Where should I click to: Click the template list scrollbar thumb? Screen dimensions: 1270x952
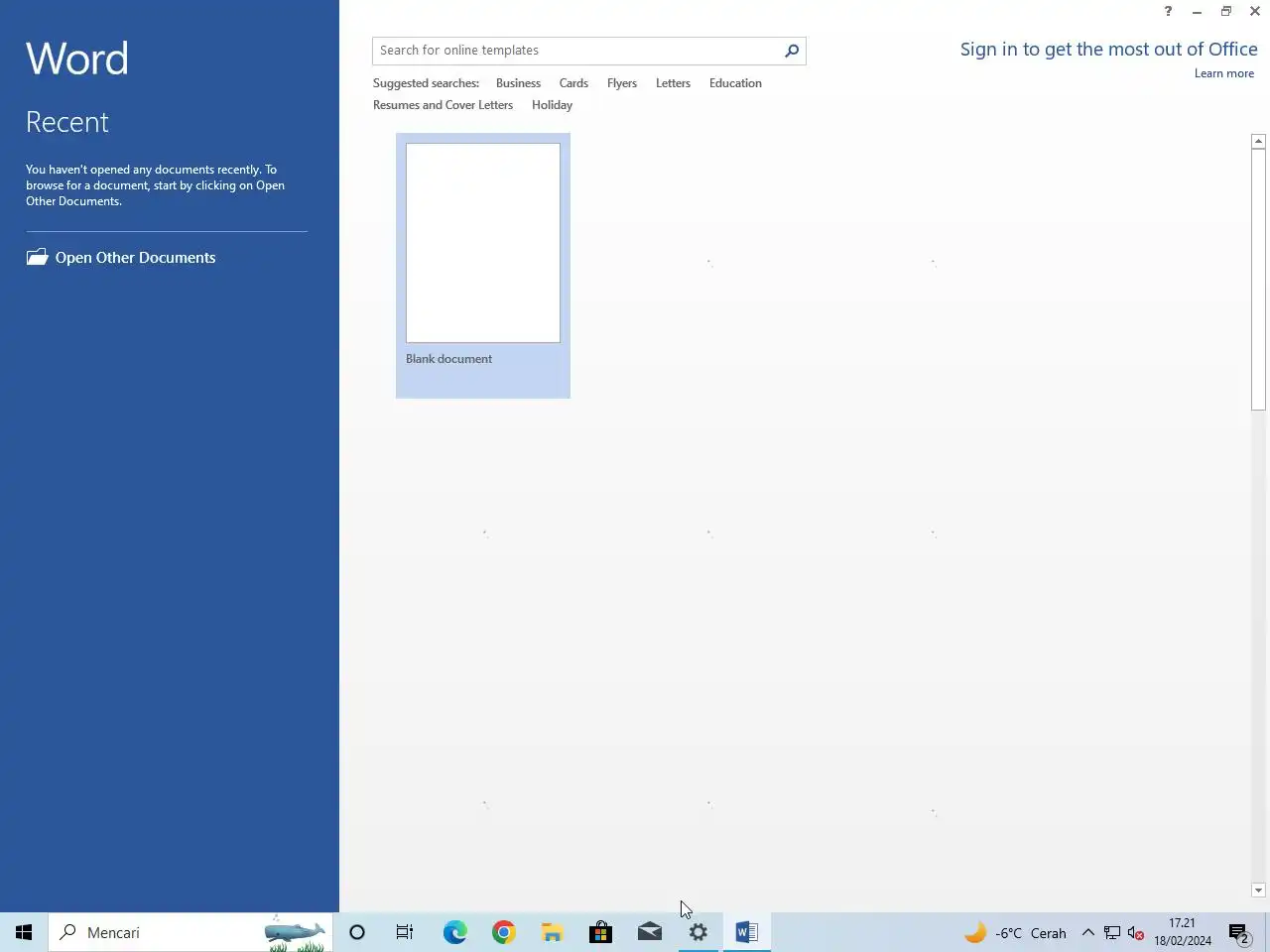[x=1258, y=280]
